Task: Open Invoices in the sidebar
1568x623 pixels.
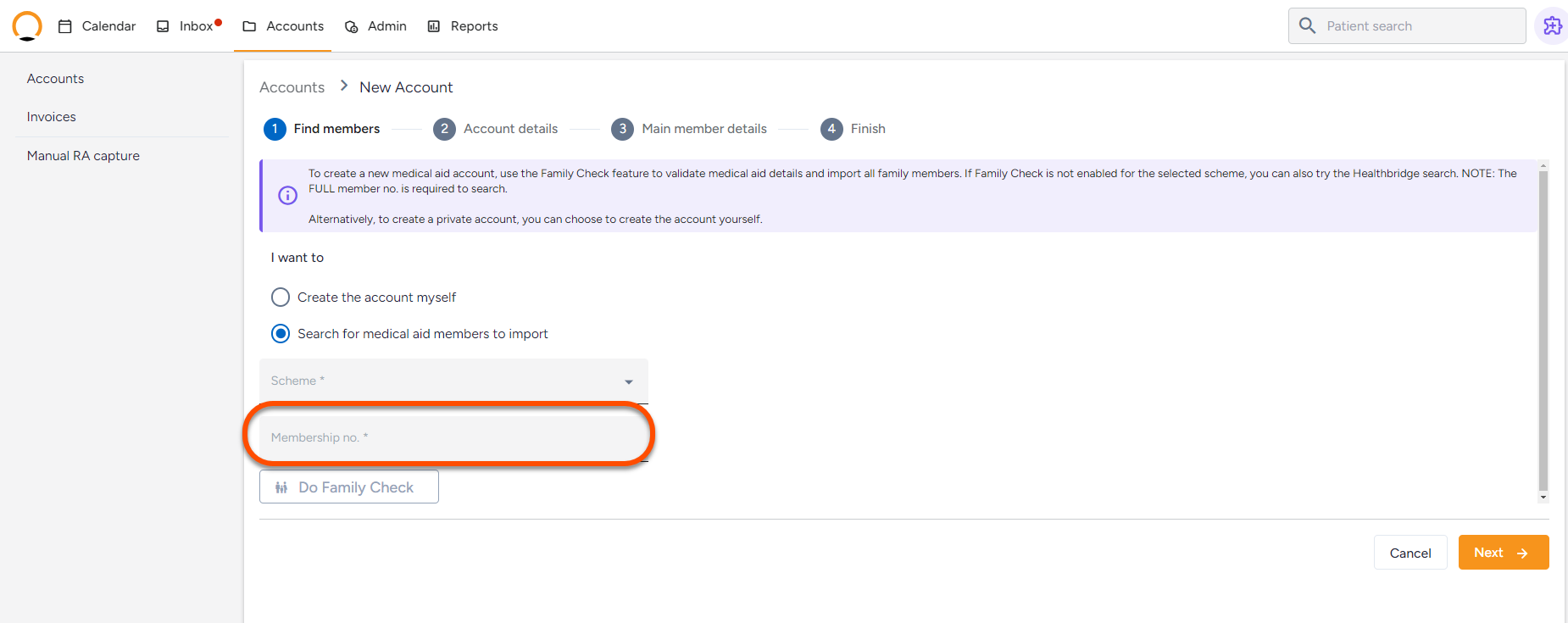Action: coord(52,117)
